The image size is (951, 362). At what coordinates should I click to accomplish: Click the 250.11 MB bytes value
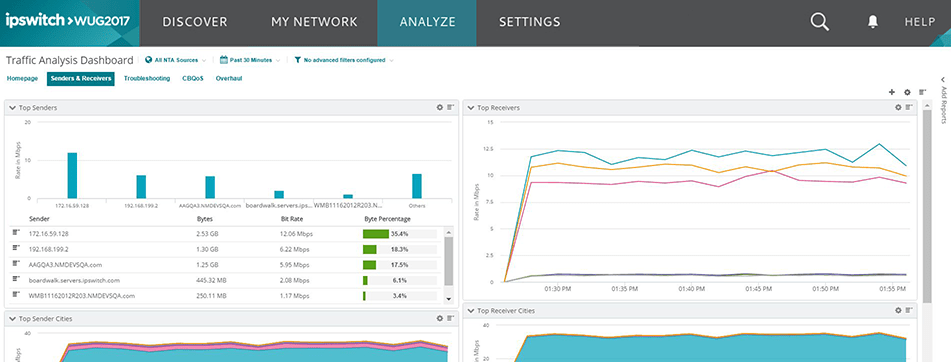pos(212,297)
